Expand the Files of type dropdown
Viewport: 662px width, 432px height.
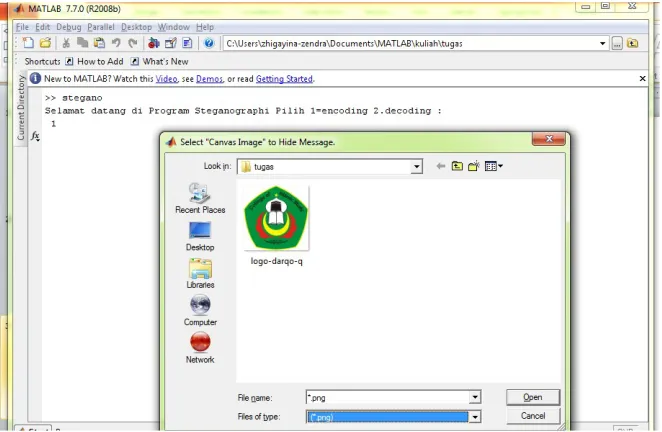(475, 417)
